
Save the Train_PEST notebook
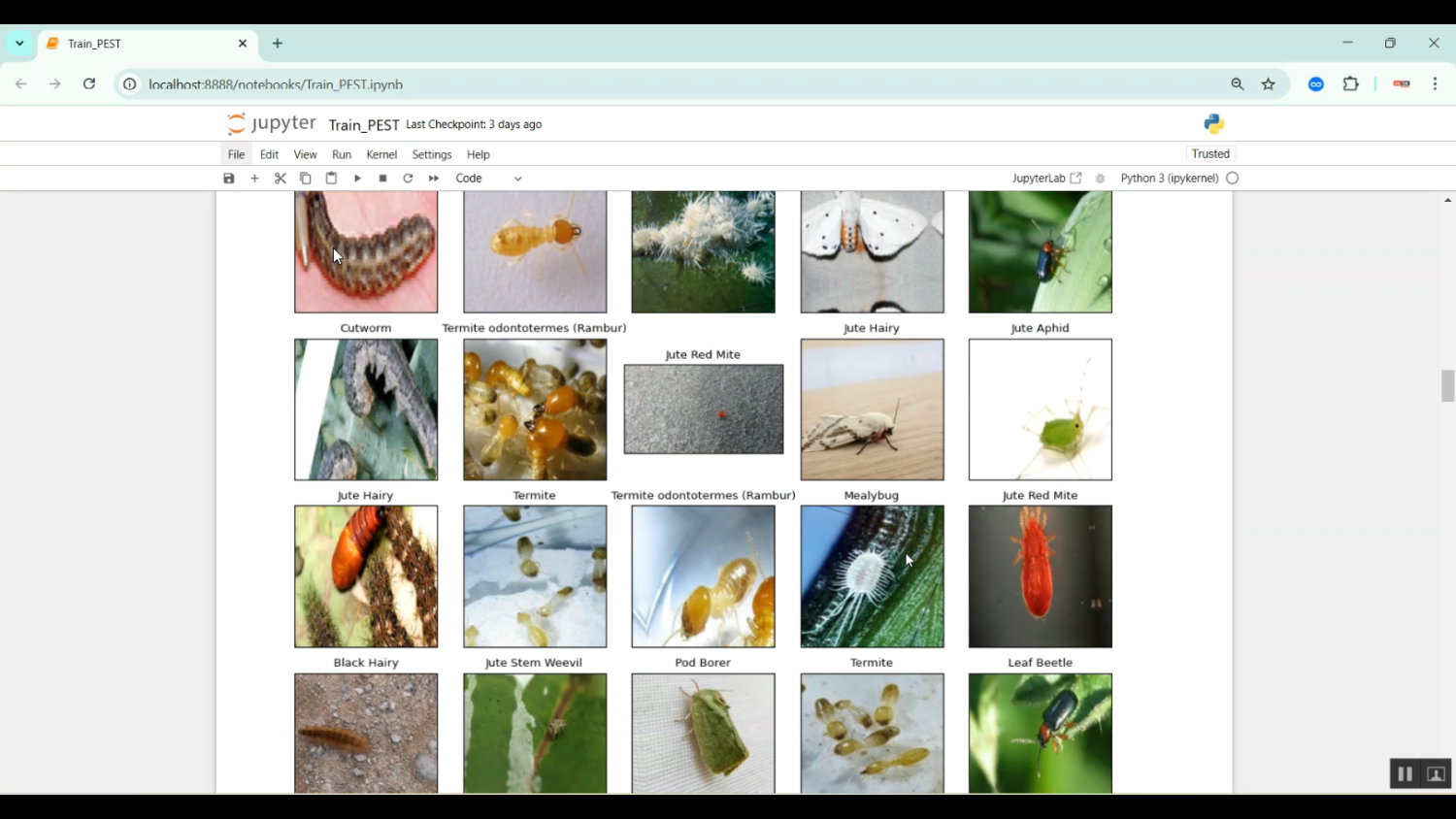point(229,178)
